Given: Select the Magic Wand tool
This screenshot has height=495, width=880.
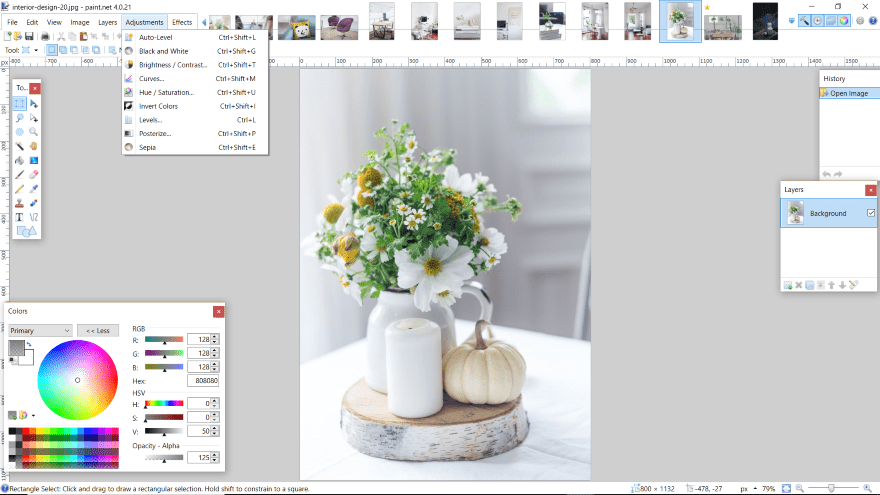Looking at the screenshot, I should pyautogui.click(x=19, y=146).
